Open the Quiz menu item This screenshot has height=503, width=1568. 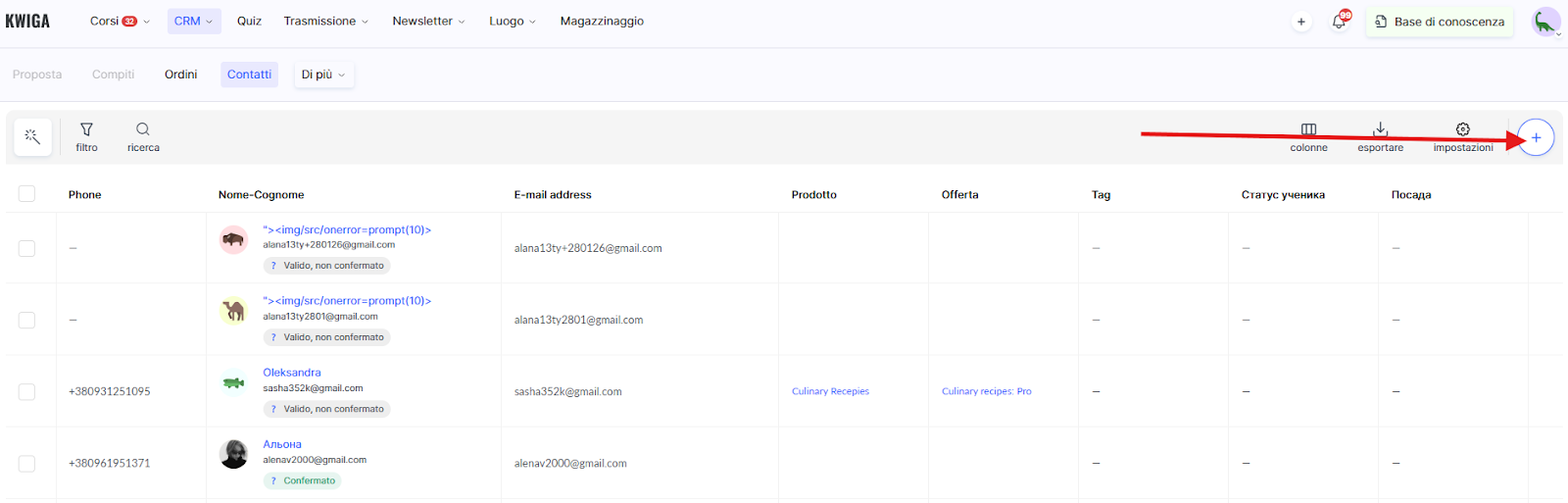click(x=249, y=21)
